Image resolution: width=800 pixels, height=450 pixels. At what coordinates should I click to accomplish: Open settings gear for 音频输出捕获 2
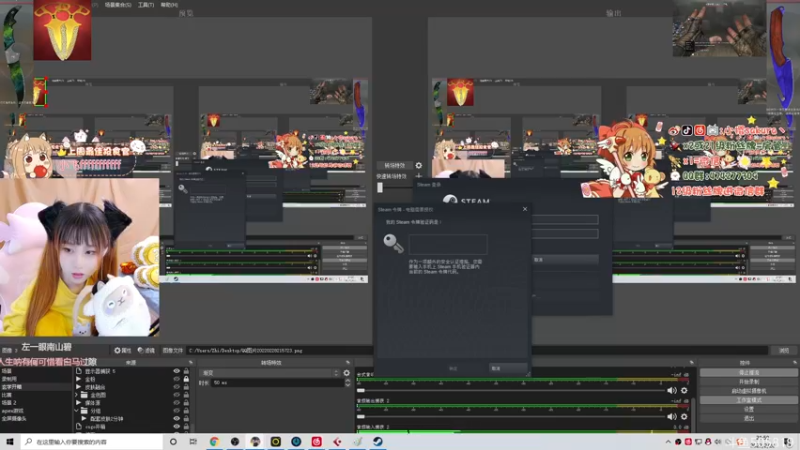pos(684,417)
